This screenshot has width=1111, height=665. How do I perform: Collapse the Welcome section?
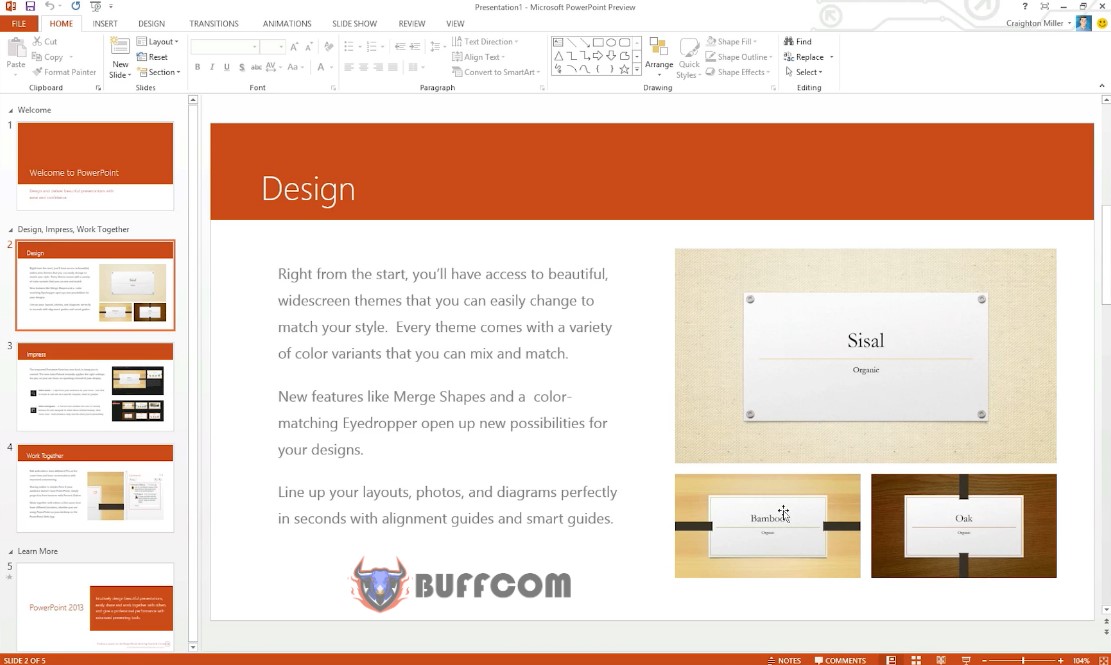11,110
